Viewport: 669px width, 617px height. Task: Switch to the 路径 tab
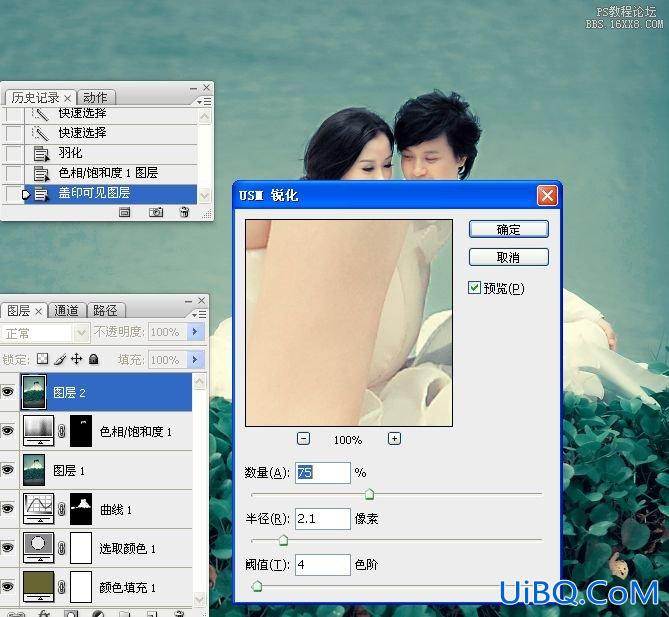[105, 311]
